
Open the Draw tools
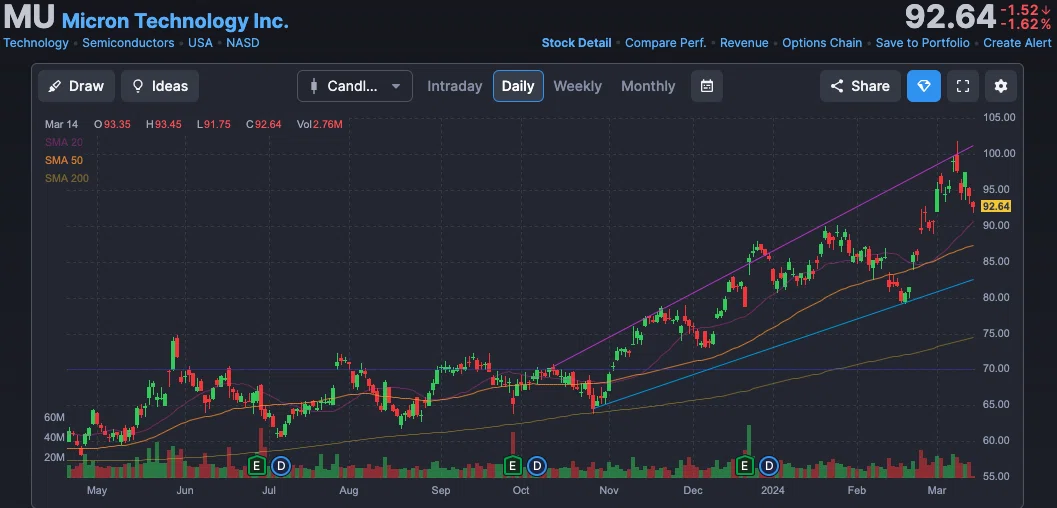click(76, 86)
